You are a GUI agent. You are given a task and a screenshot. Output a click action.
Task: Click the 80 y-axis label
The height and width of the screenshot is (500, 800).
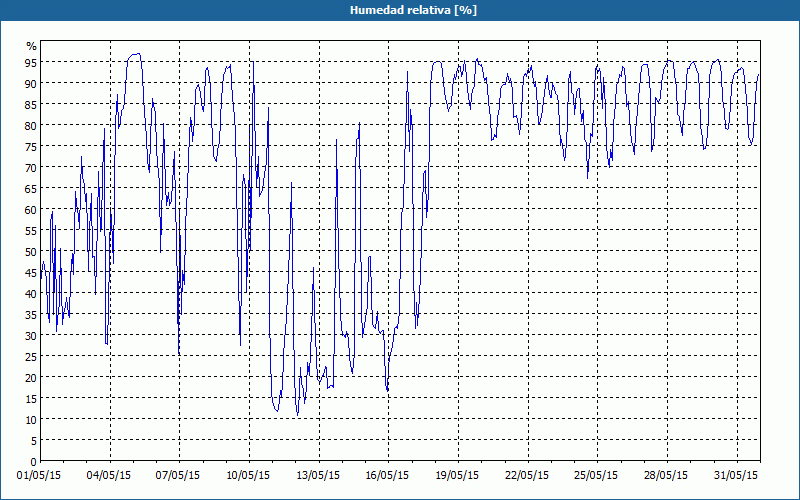point(31,125)
